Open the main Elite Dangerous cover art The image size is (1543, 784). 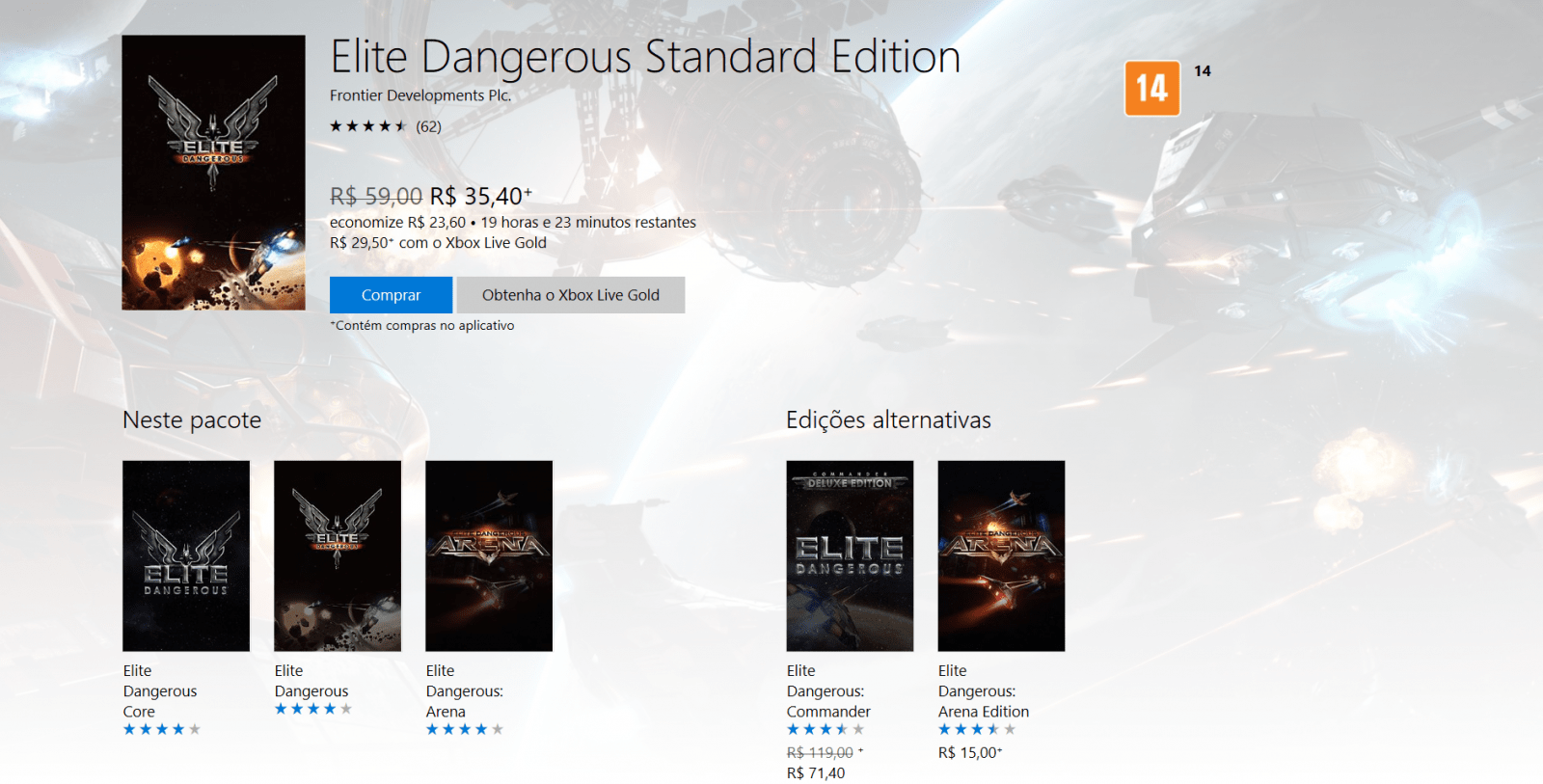pos(213,173)
